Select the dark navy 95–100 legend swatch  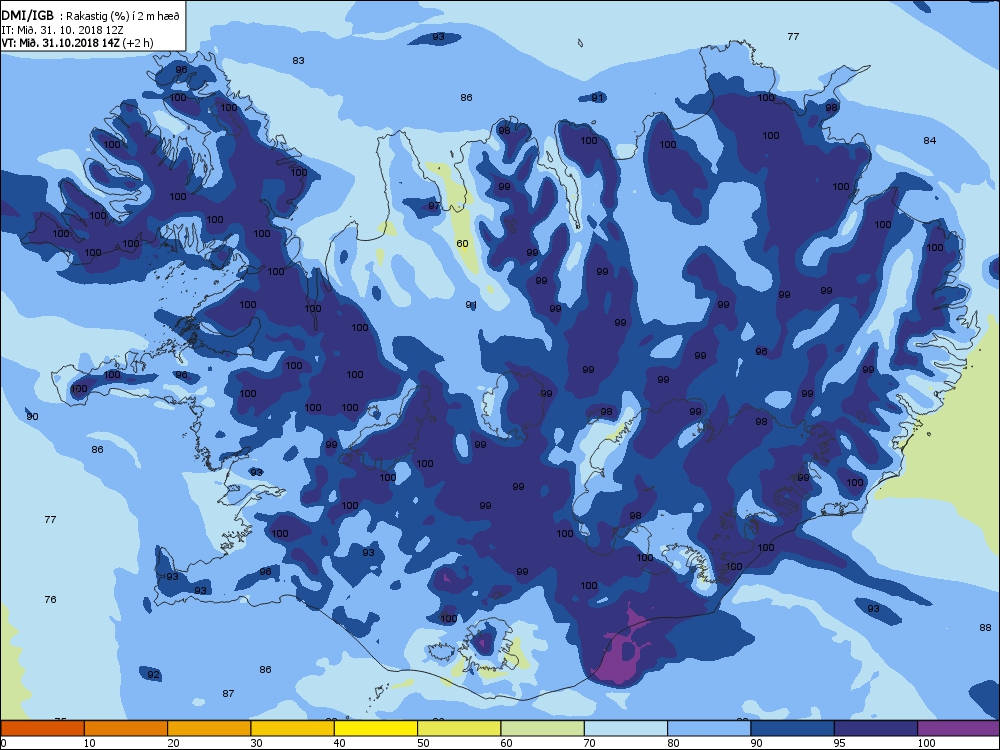[876, 728]
